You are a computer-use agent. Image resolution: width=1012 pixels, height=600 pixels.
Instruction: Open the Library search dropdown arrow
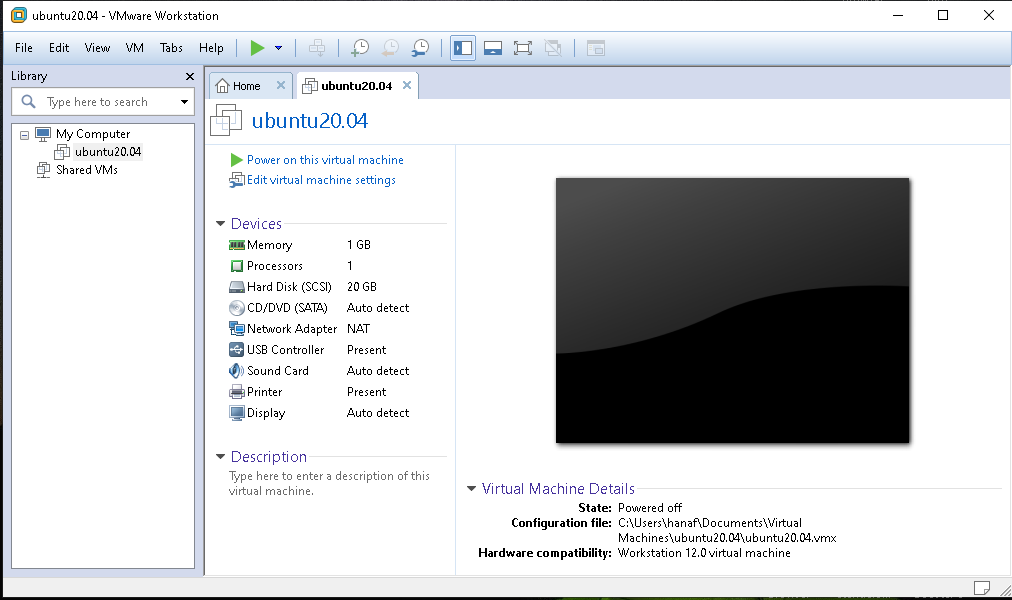[185, 102]
